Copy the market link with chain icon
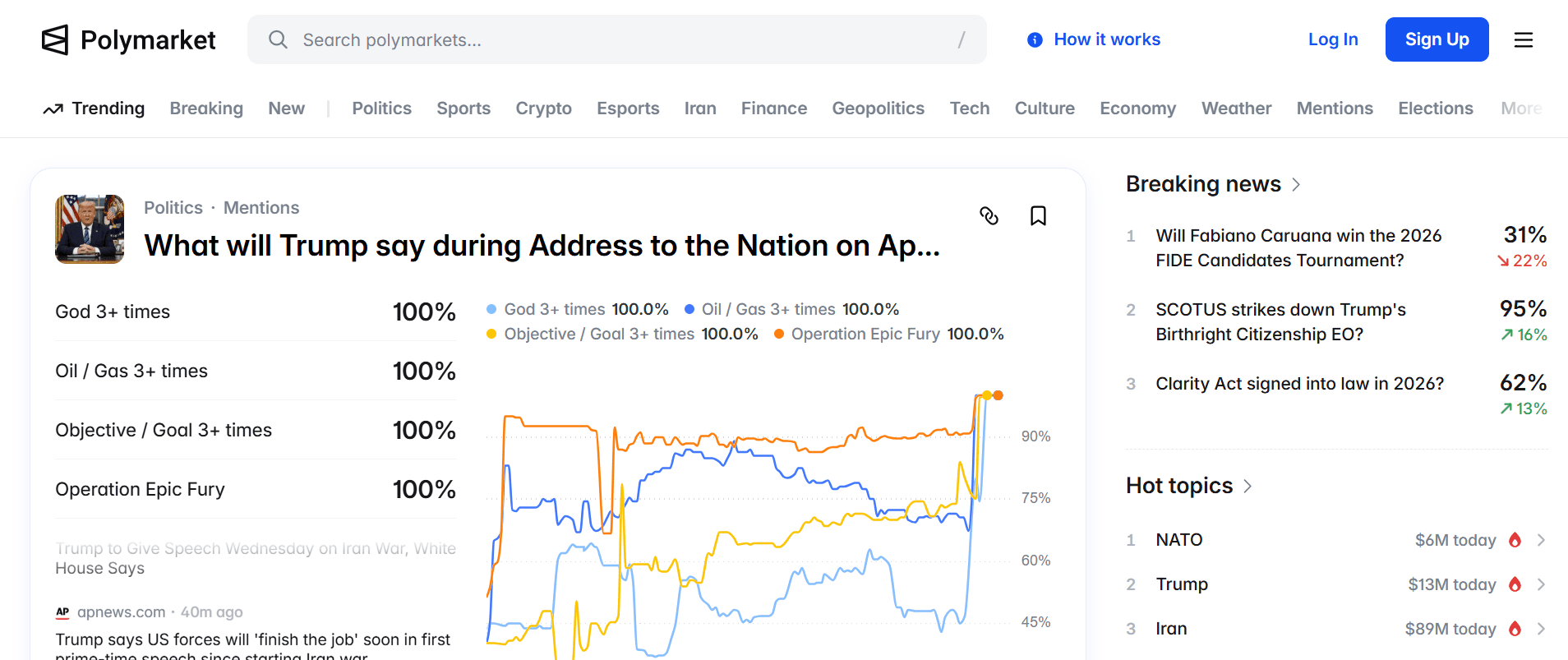Image resolution: width=1568 pixels, height=660 pixels. (x=989, y=216)
